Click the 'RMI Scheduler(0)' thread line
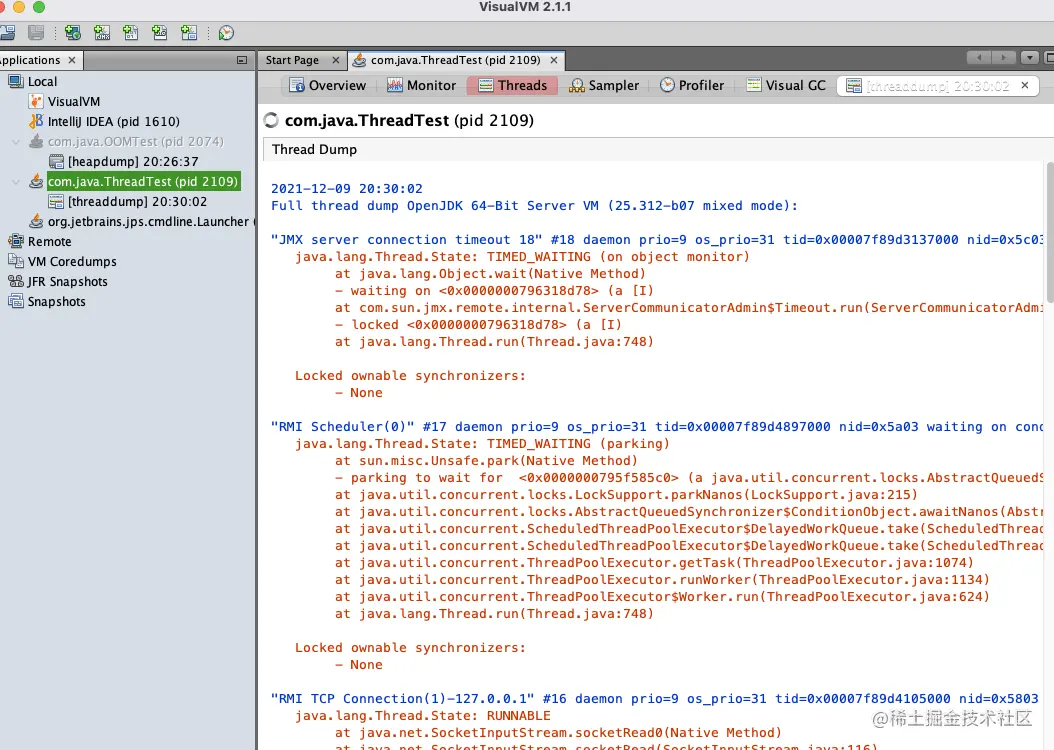Viewport: 1054px width, 750px height. [x=657, y=427]
